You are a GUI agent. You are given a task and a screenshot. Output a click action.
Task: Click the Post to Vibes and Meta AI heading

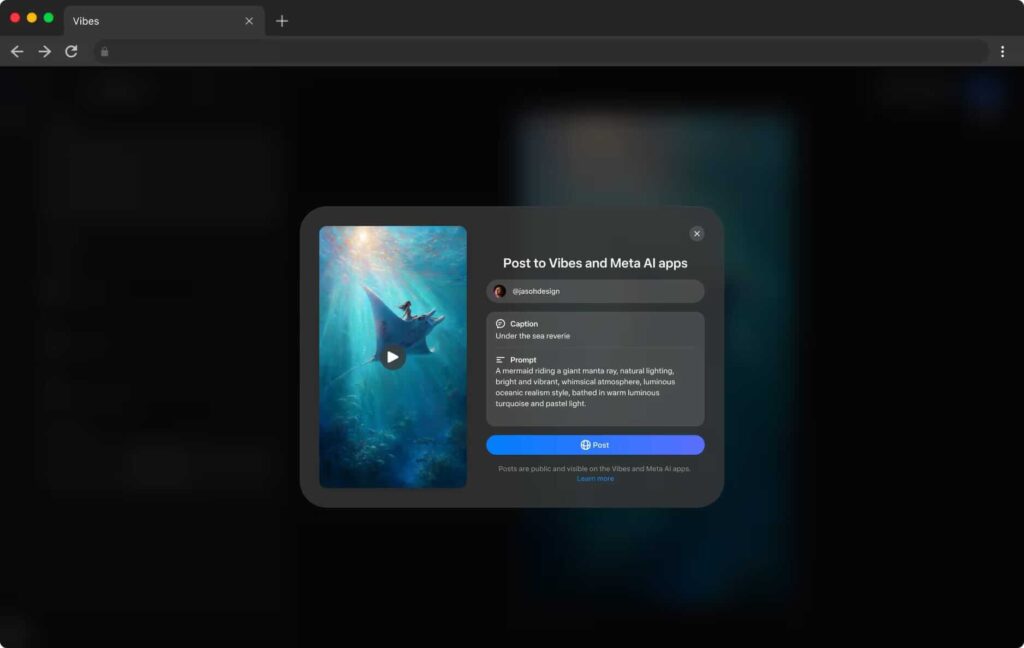[x=595, y=262]
